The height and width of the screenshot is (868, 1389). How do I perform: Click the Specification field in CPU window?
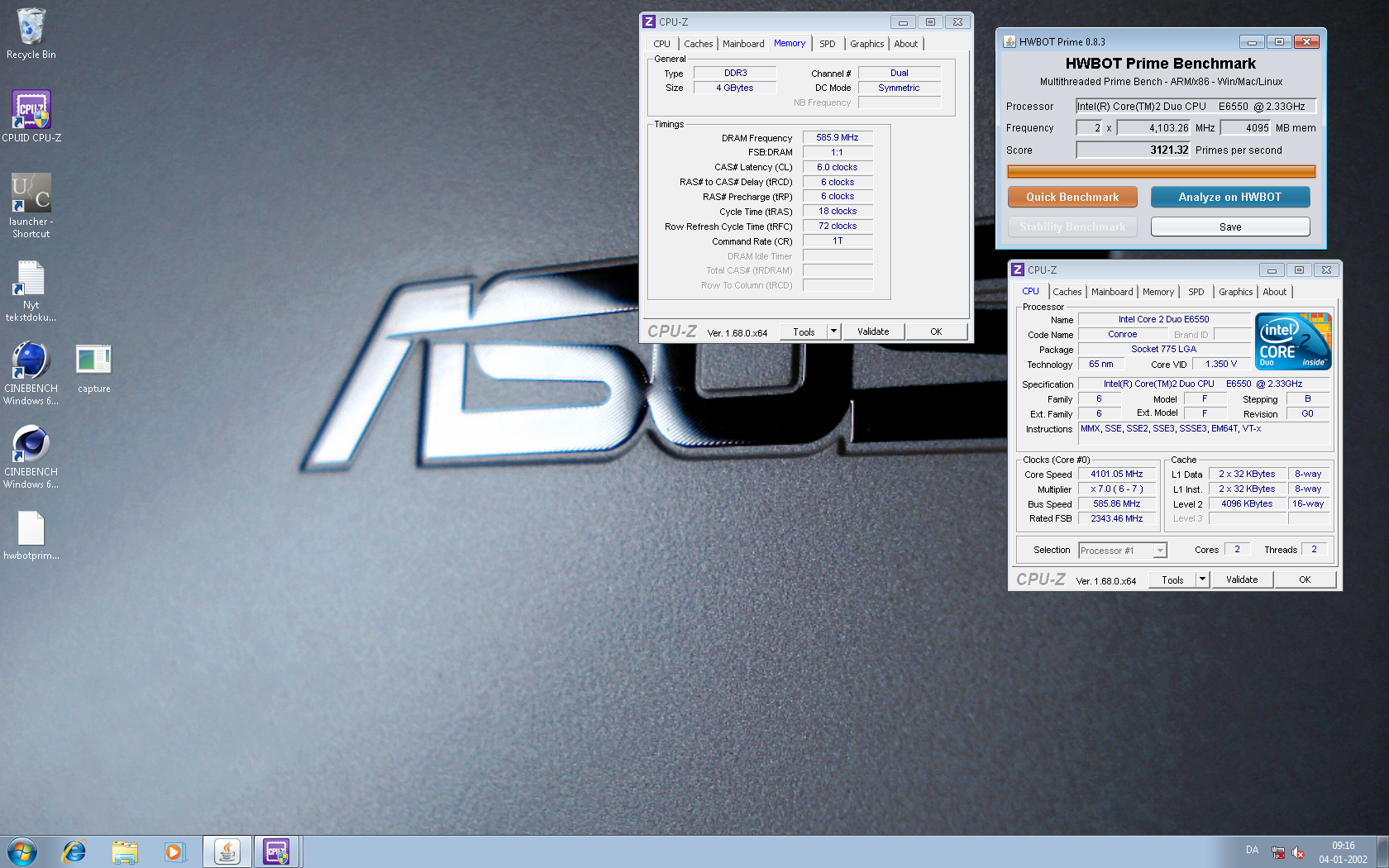[x=1203, y=384]
